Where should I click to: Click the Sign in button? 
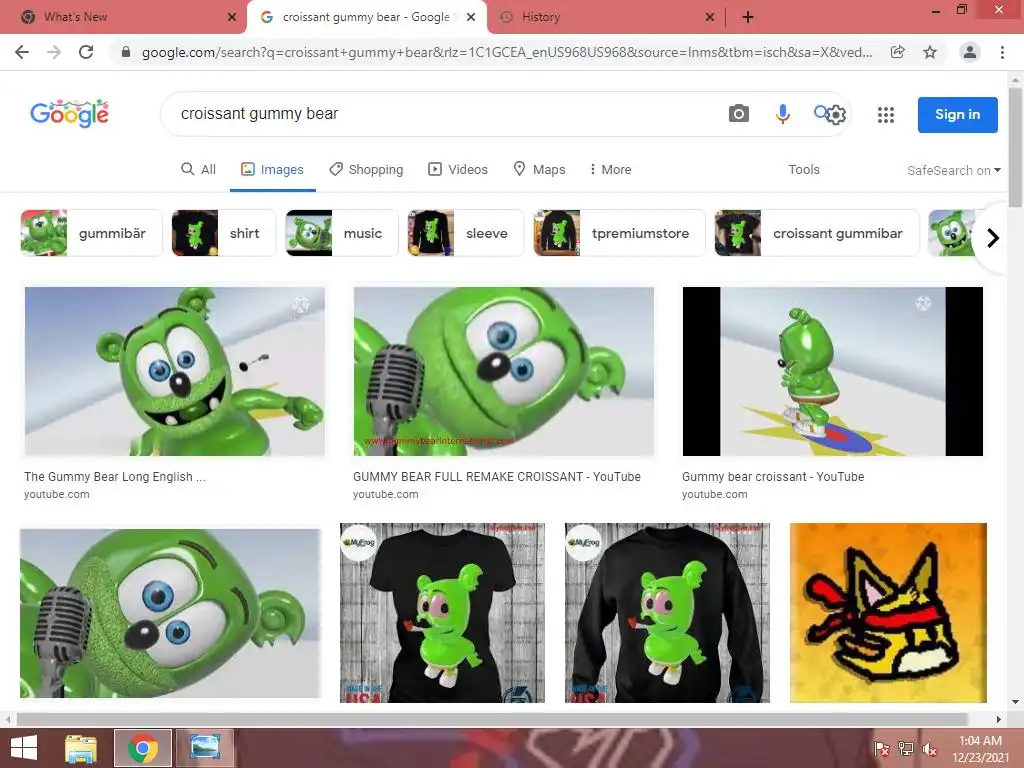(x=957, y=114)
